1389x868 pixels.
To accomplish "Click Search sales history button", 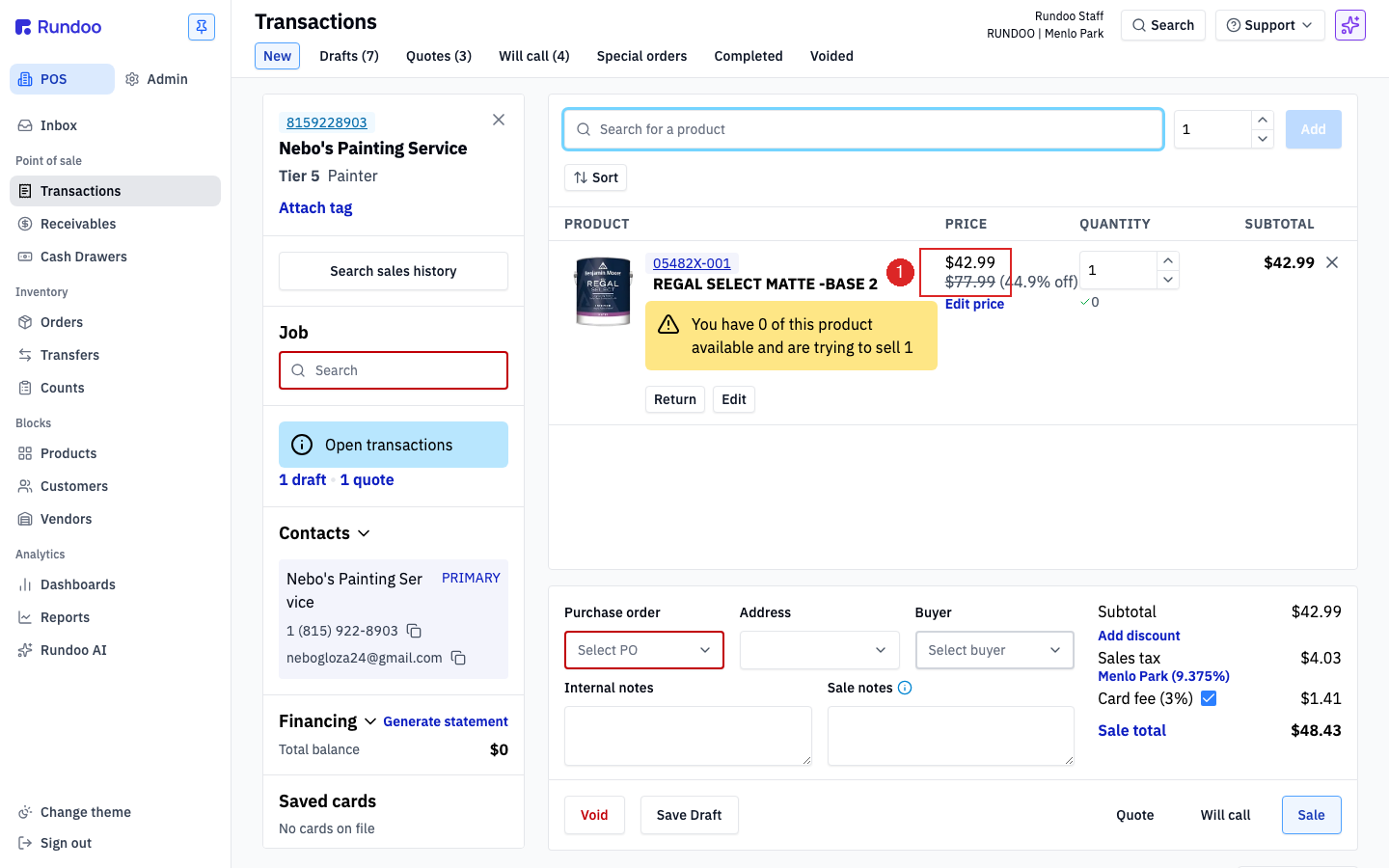I will tap(394, 271).
